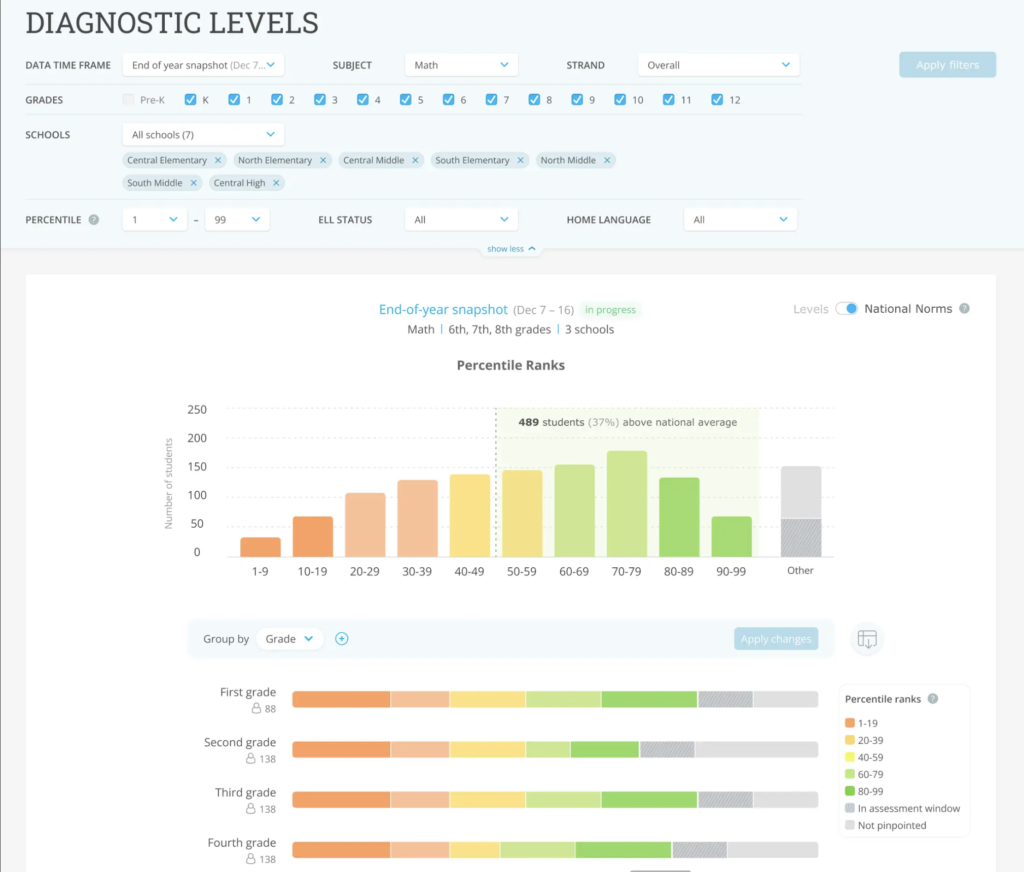Click 'In assessment window' legend entry

pyautogui.click(x=903, y=808)
